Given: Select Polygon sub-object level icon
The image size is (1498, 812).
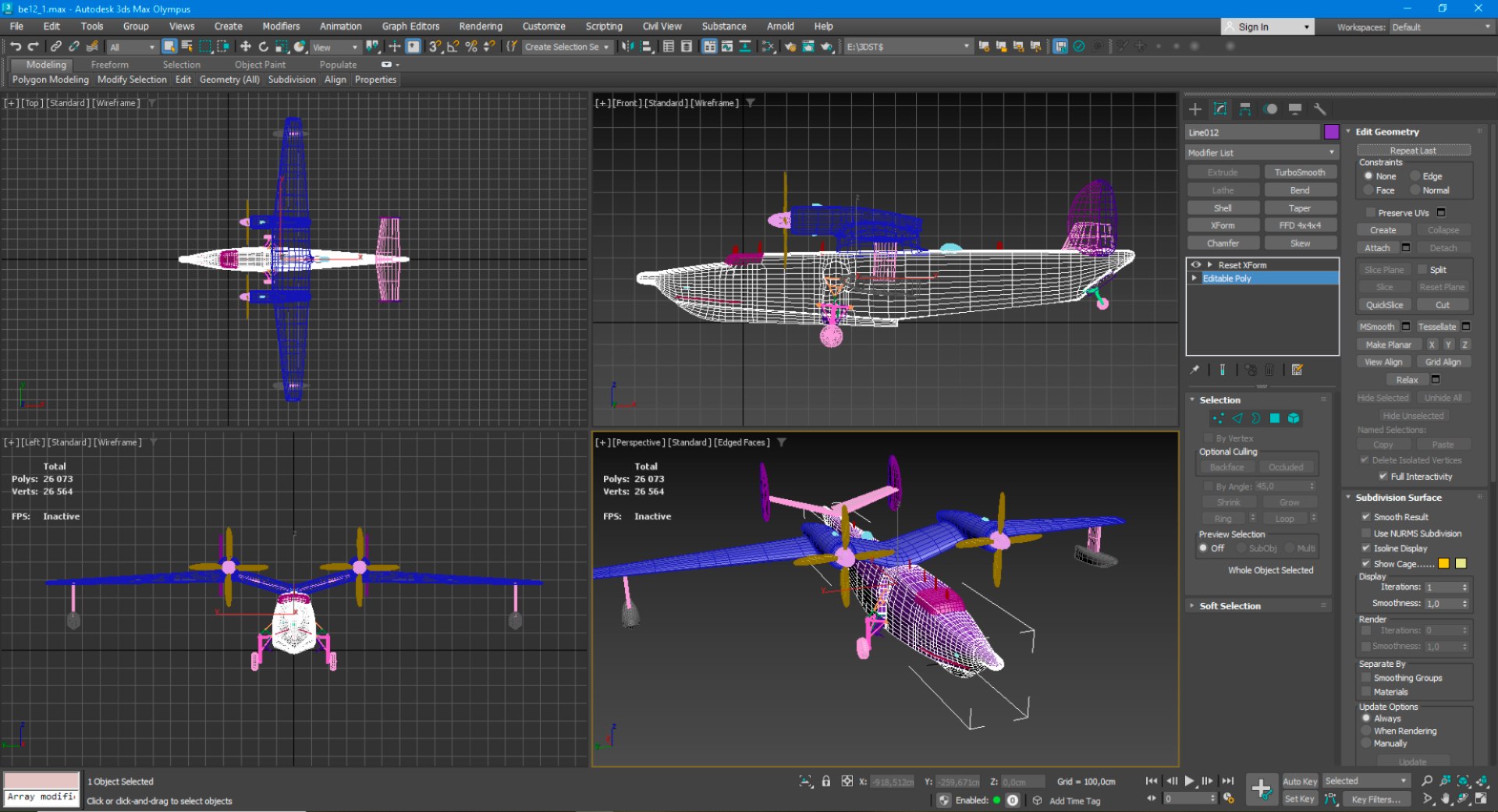Looking at the screenshot, I should pyautogui.click(x=1275, y=419).
